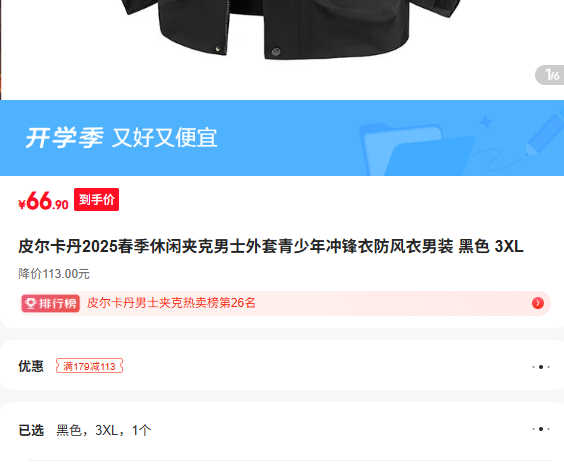Expand selected options 黑色，3XL，1个
The width and height of the screenshot is (564, 469).
click(x=104, y=430)
